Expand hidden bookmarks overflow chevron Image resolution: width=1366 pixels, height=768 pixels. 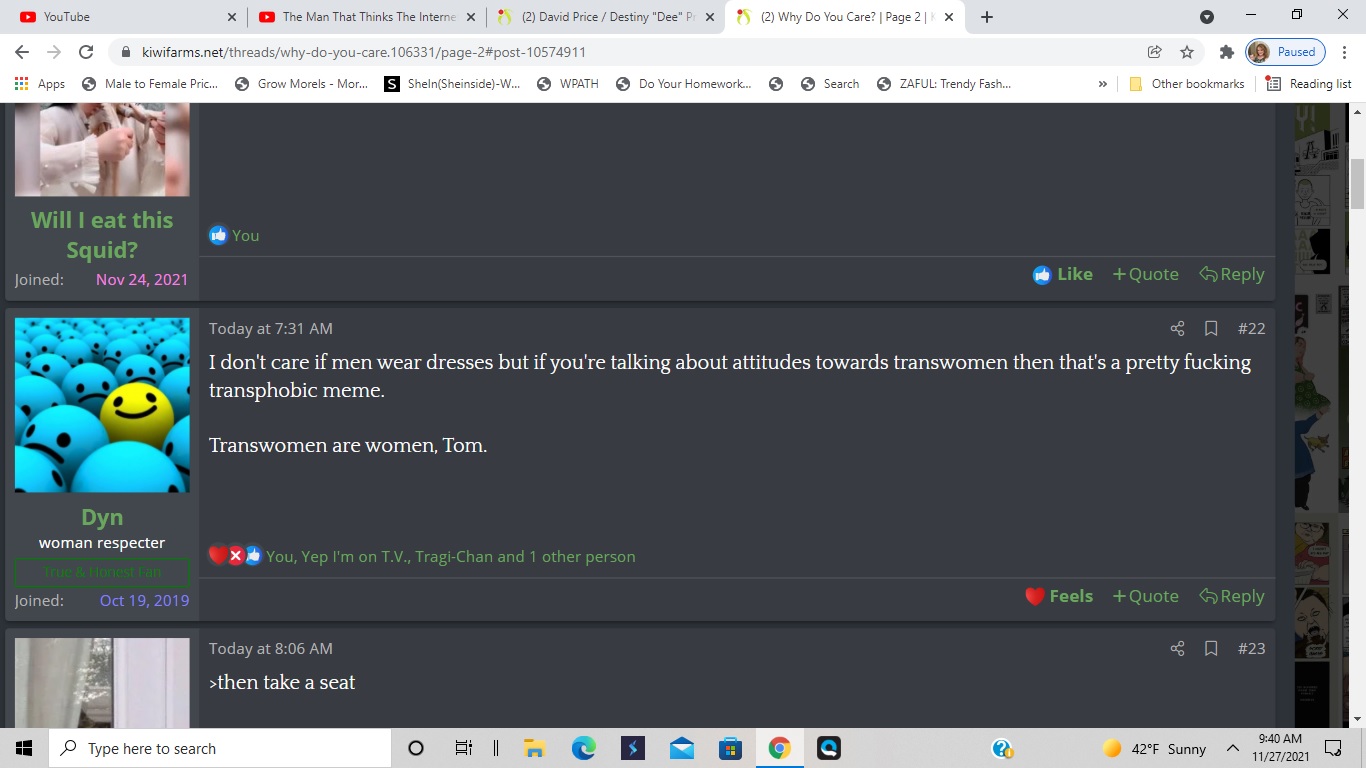[1103, 84]
